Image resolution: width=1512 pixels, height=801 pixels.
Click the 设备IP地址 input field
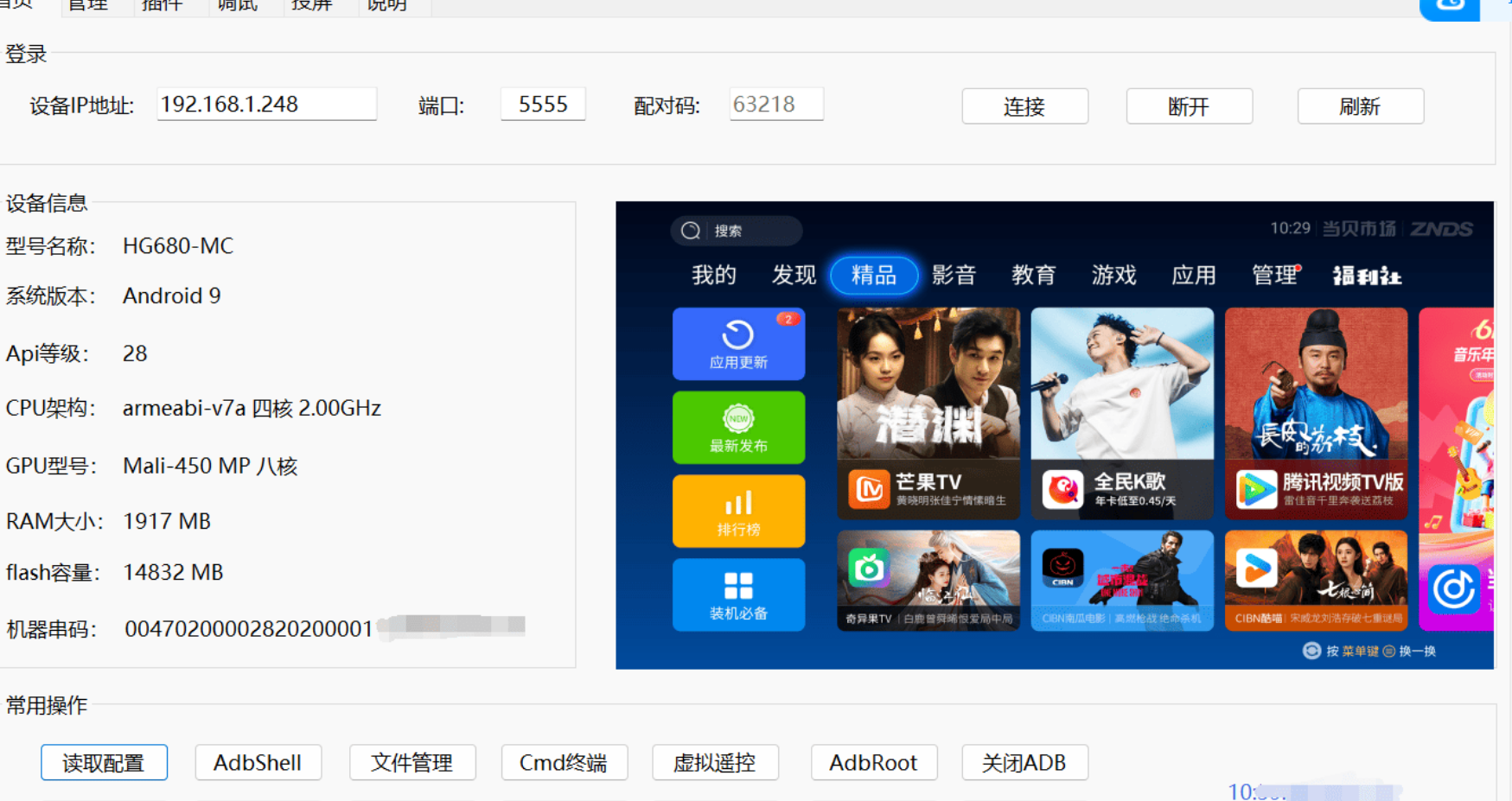click(x=265, y=104)
